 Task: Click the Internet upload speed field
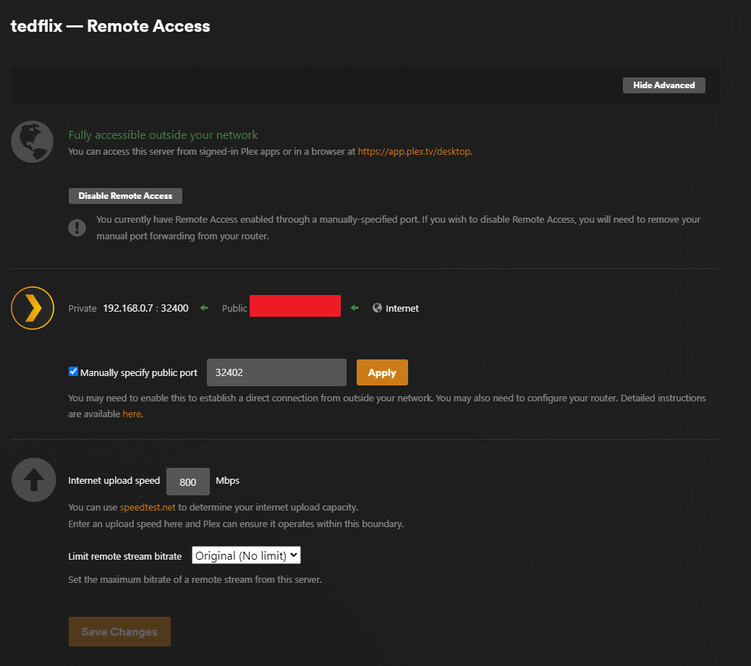187,481
